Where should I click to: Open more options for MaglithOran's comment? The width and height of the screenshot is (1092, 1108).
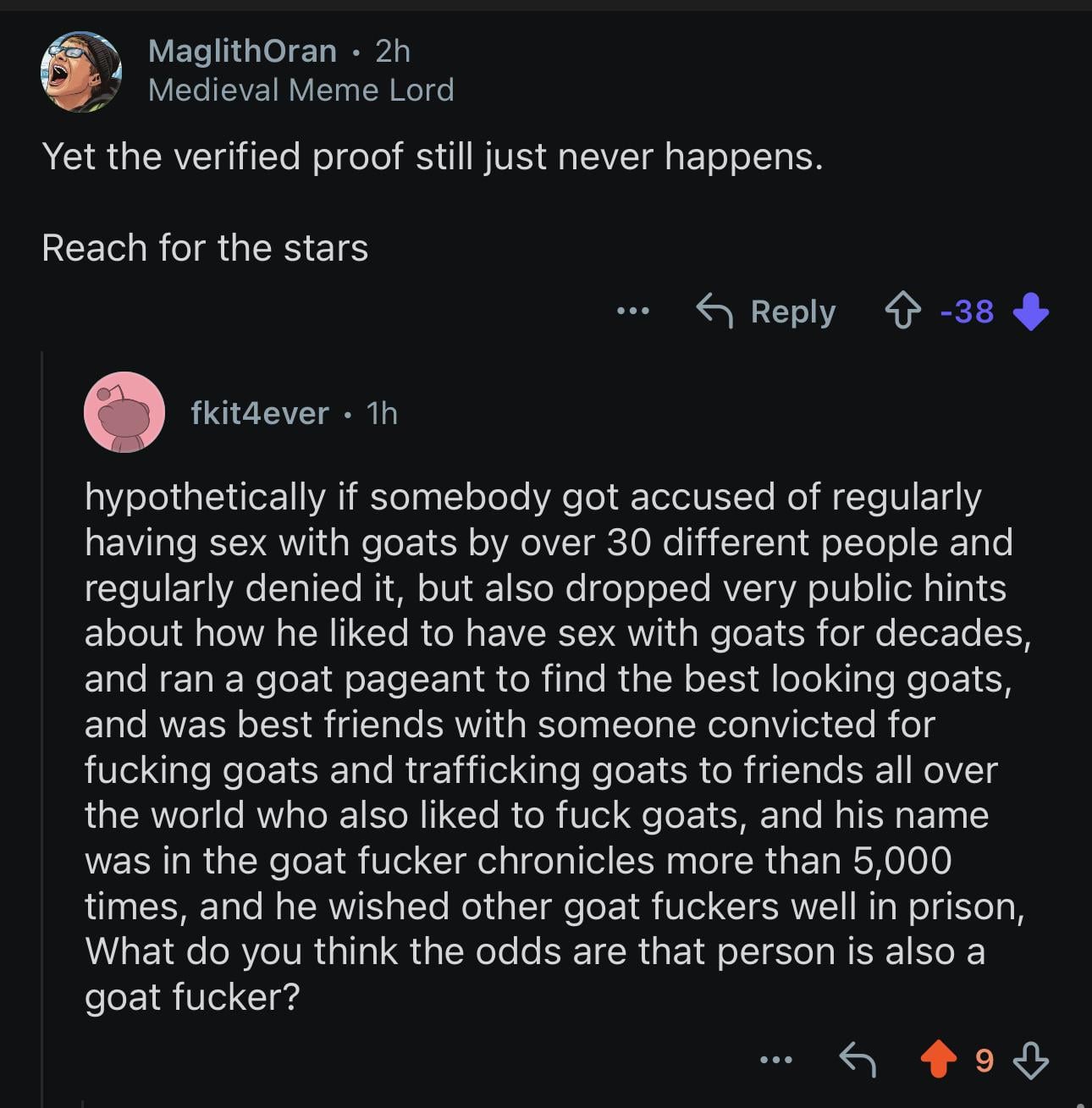tap(632, 311)
